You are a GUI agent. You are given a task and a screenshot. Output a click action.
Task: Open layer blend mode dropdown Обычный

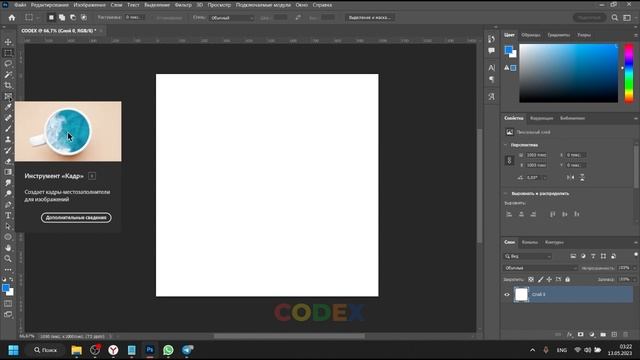click(x=540, y=268)
